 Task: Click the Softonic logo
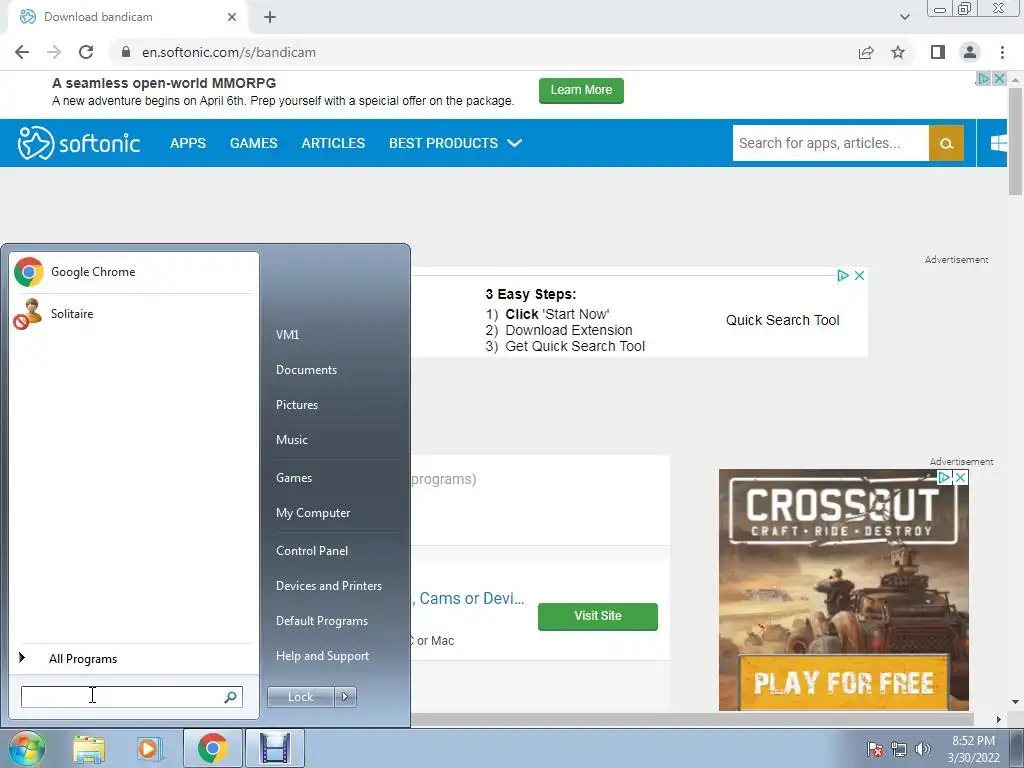pos(79,143)
